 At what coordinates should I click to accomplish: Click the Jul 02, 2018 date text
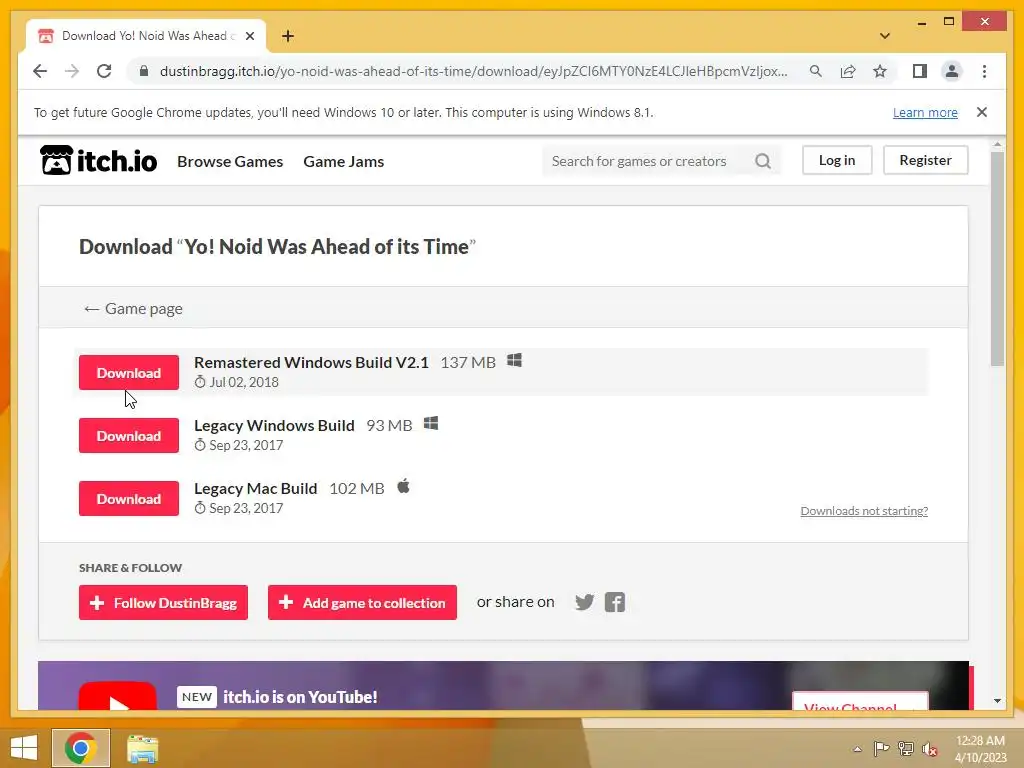pos(244,382)
